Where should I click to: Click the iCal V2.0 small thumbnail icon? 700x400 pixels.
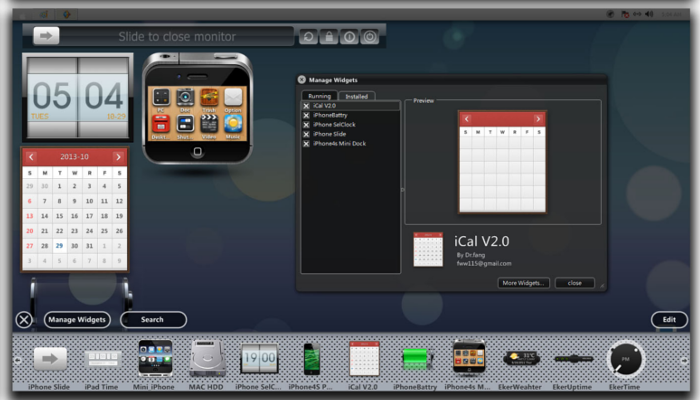tap(428, 249)
